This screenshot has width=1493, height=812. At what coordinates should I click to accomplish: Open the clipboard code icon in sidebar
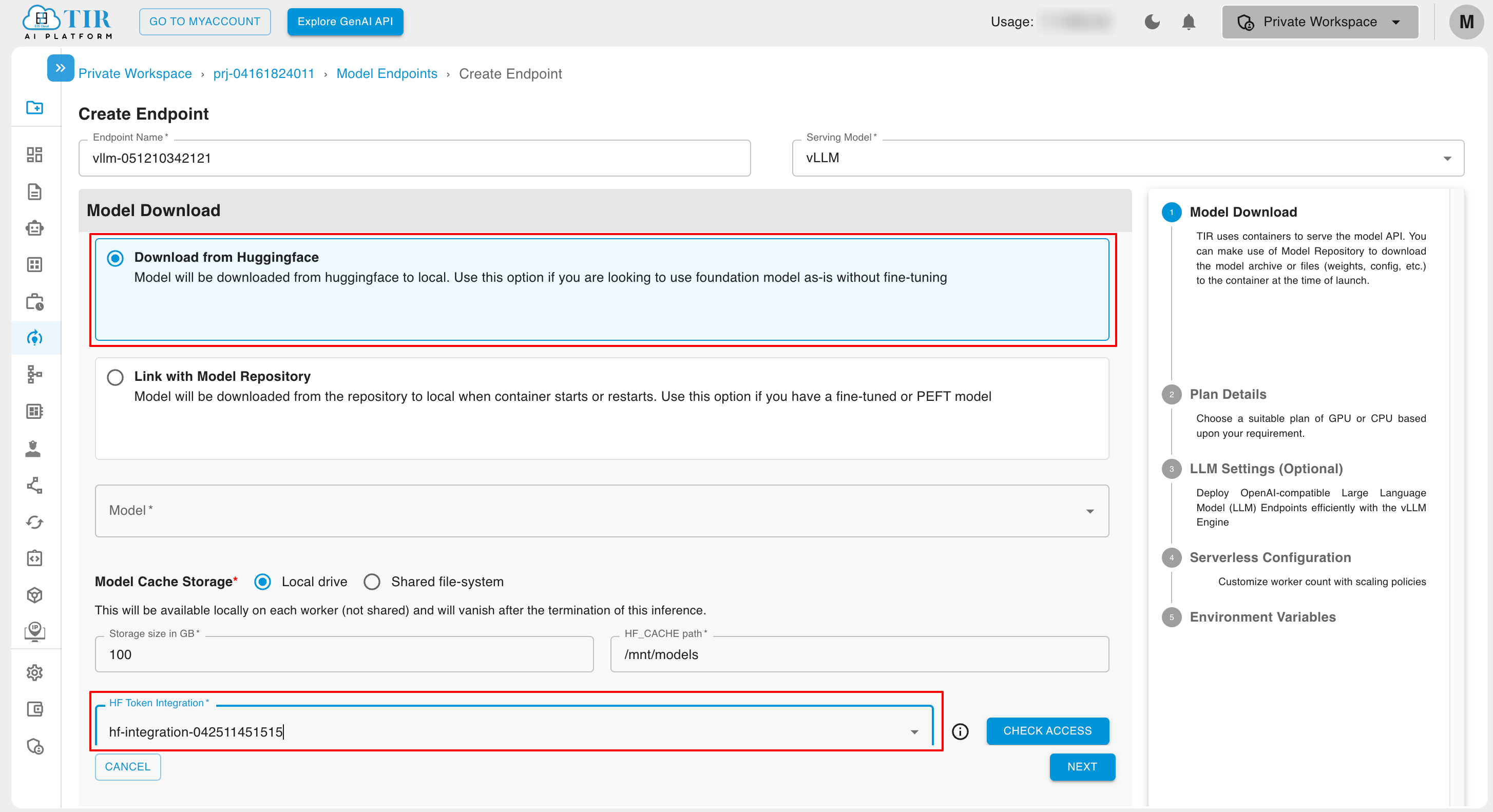35,558
